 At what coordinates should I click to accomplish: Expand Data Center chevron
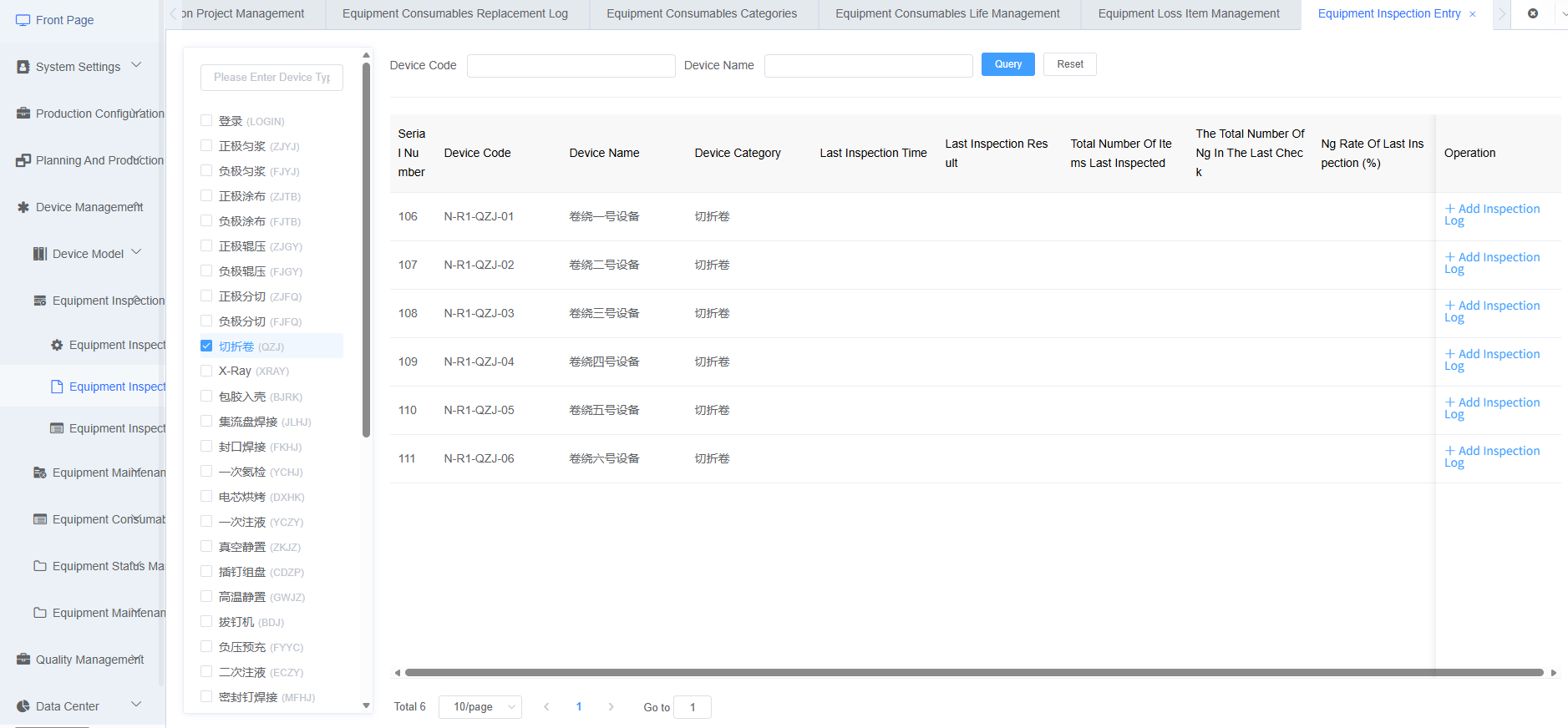(x=136, y=705)
